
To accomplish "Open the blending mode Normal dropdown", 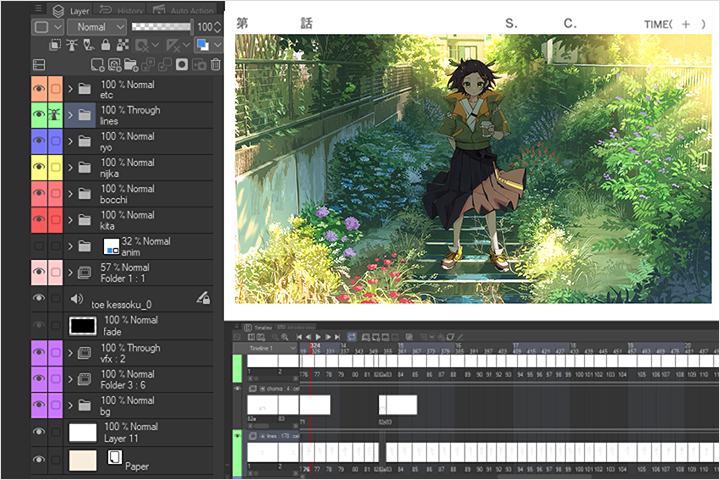I will click(x=96, y=27).
